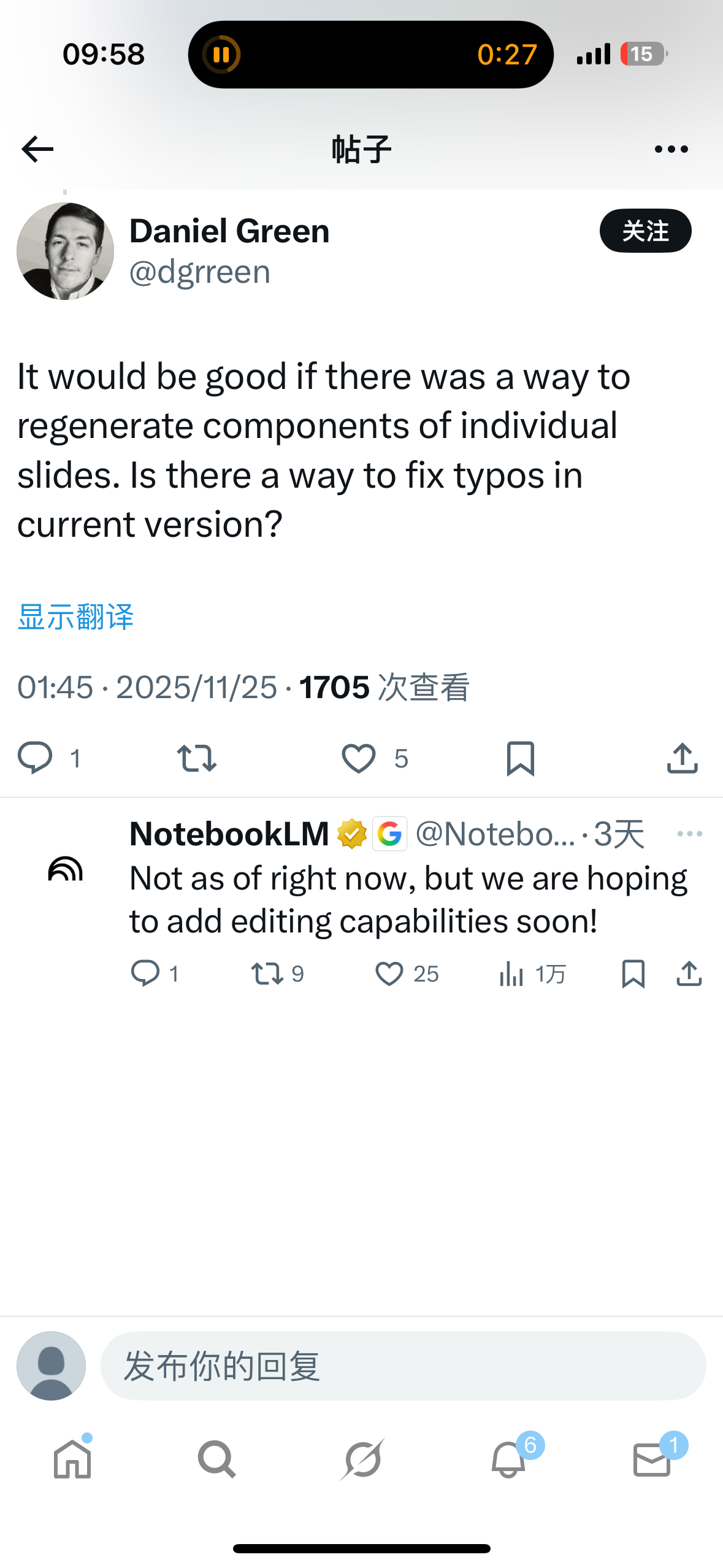Like the NotebookLM reply
This screenshot has width=723, height=1568.
pyautogui.click(x=389, y=974)
